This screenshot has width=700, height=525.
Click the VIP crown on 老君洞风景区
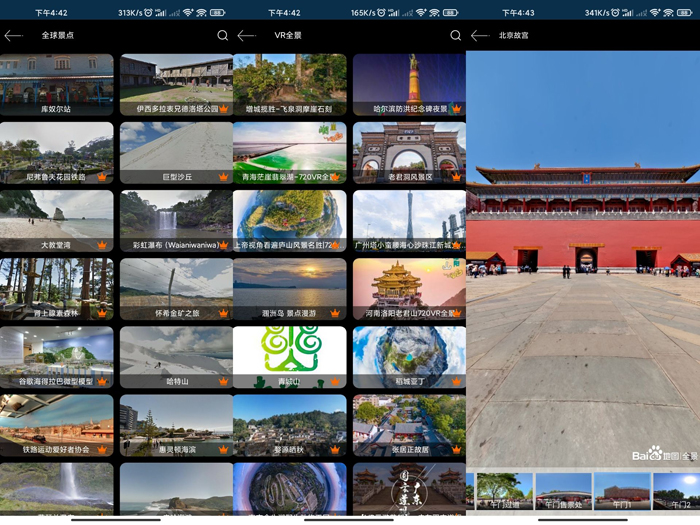click(456, 177)
